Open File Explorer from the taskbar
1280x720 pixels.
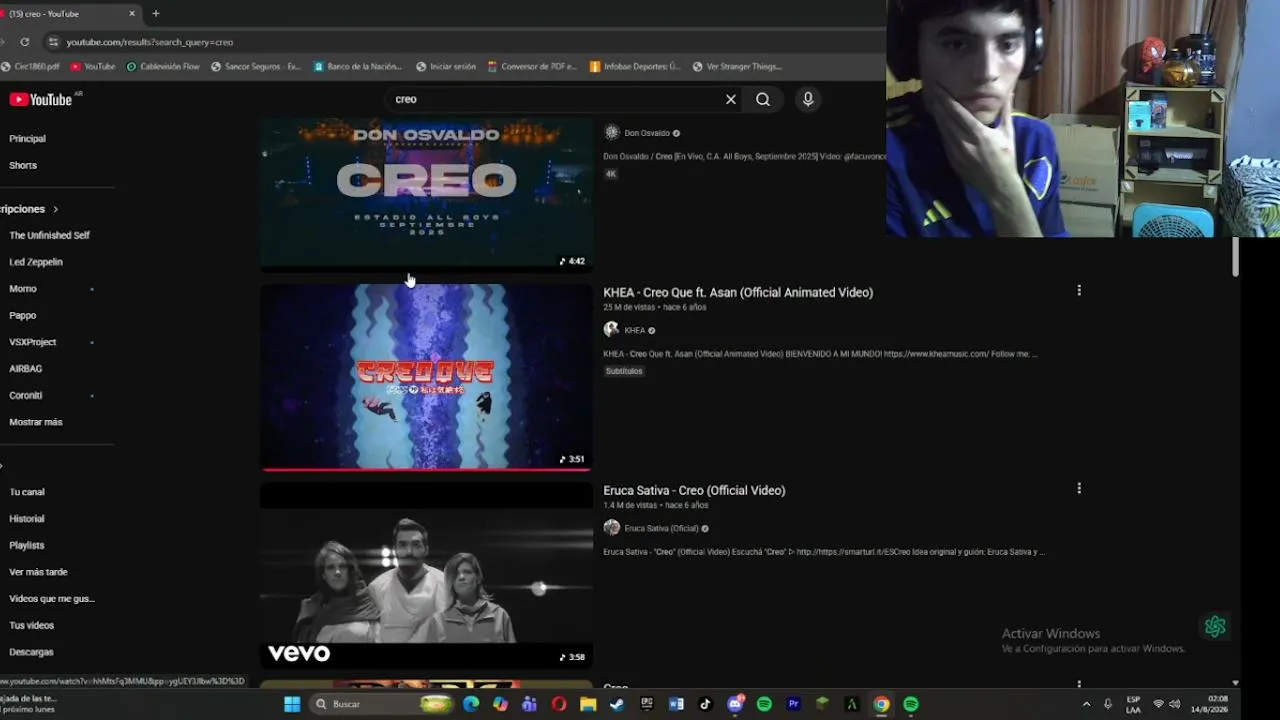588,704
